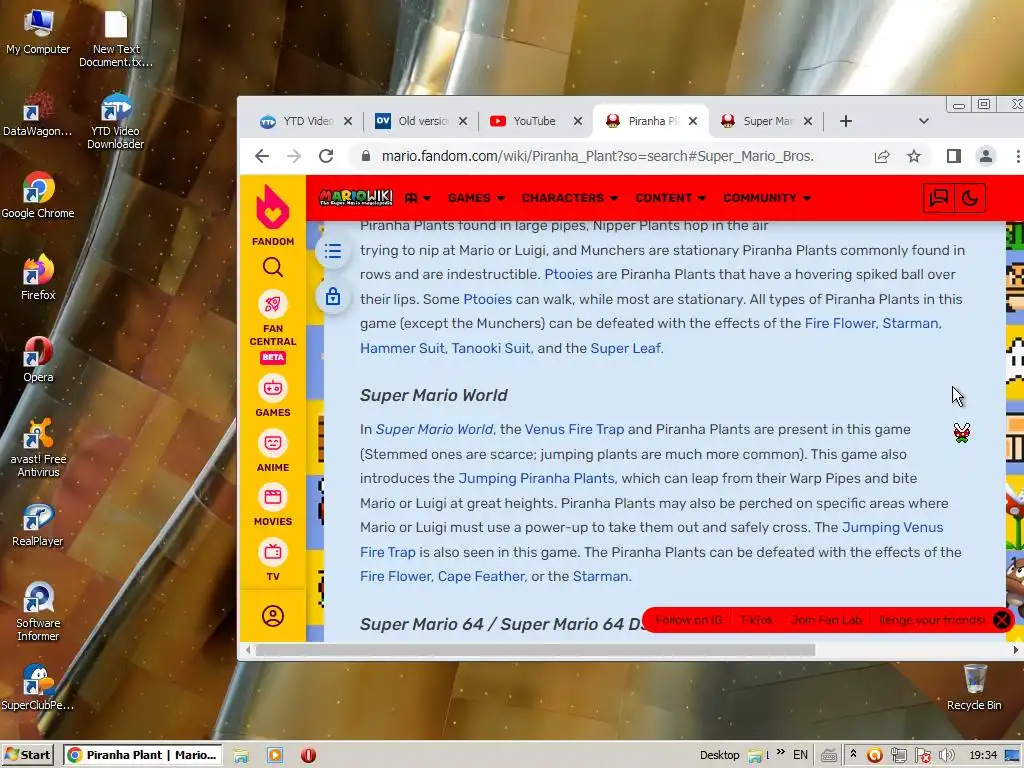
Task: Click the Desktop toolbar label in taskbar
Action: [x=719, y=755]
